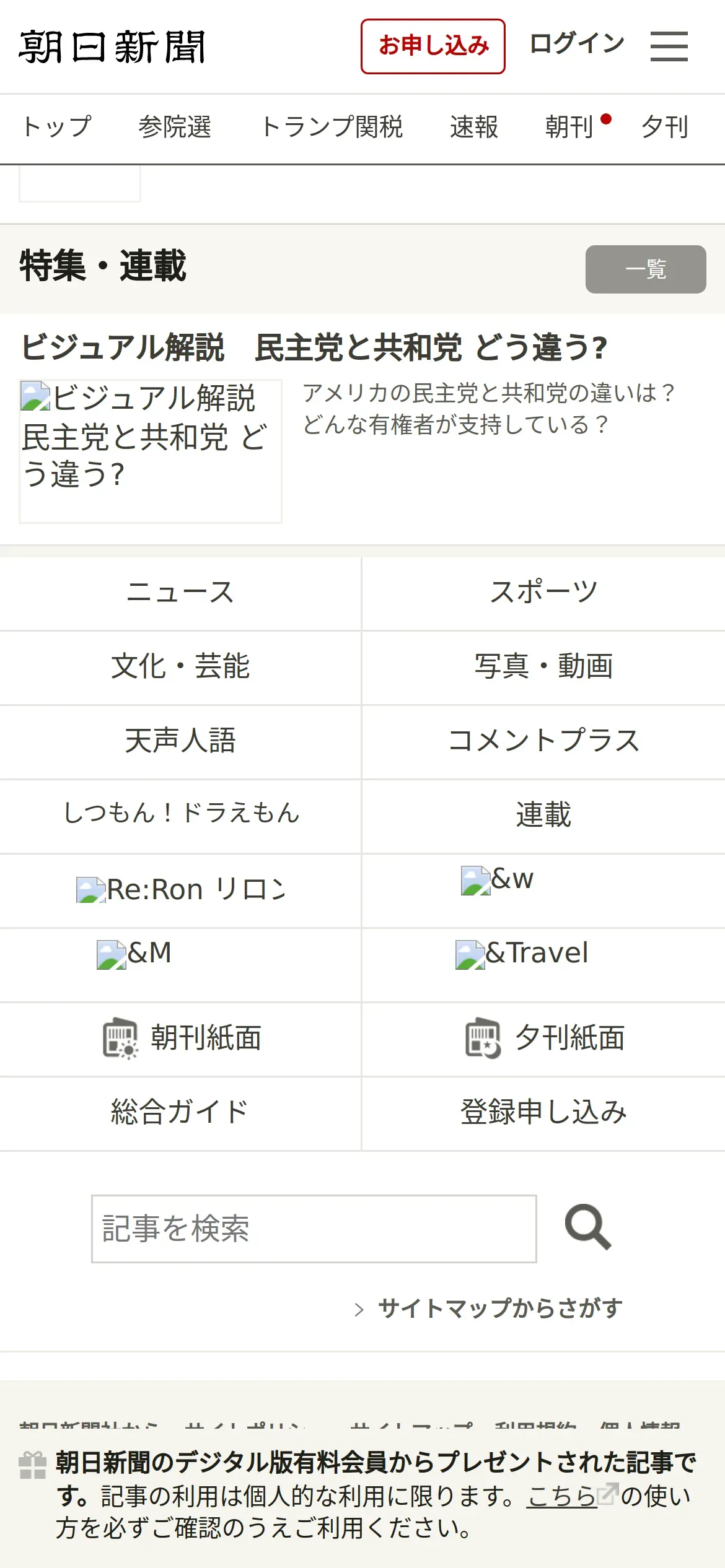This screenshot has width=725, height=1568.
Task: Open the &M logo link
Action: coord(134,954)
